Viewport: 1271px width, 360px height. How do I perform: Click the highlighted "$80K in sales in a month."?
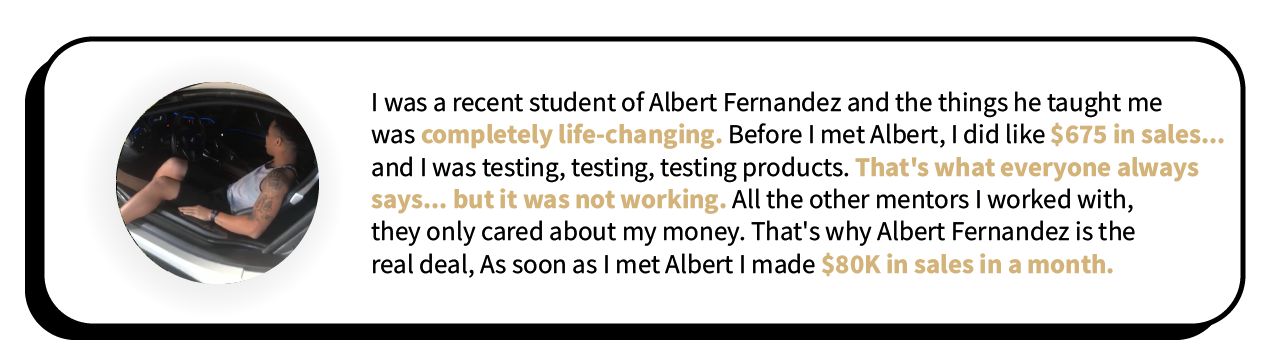tap(967, 265)
